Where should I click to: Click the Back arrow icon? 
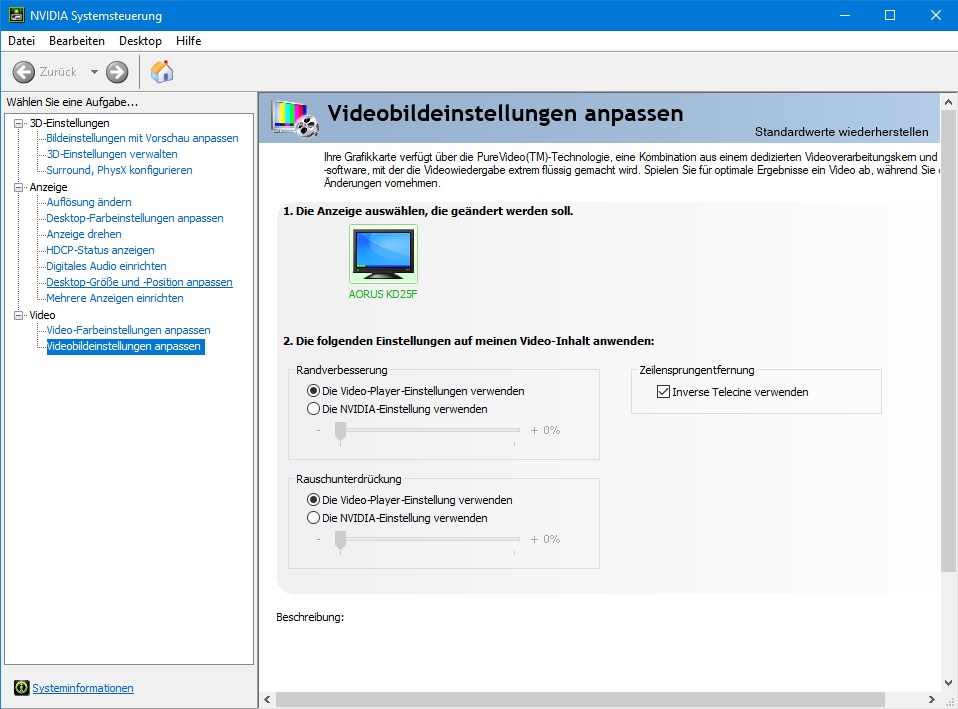(24, 72)
